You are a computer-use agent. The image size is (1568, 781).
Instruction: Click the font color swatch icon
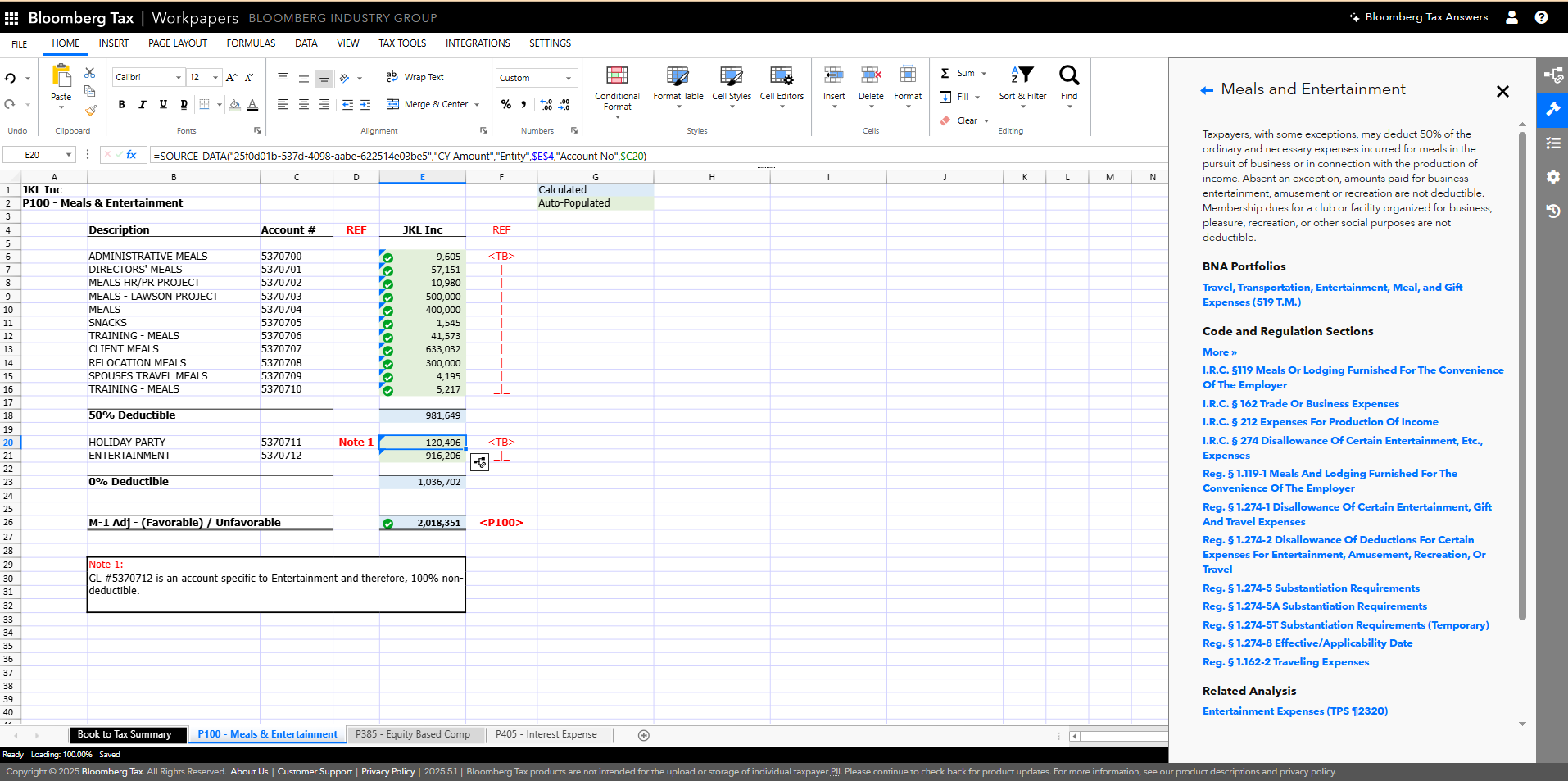coord(252,105)
